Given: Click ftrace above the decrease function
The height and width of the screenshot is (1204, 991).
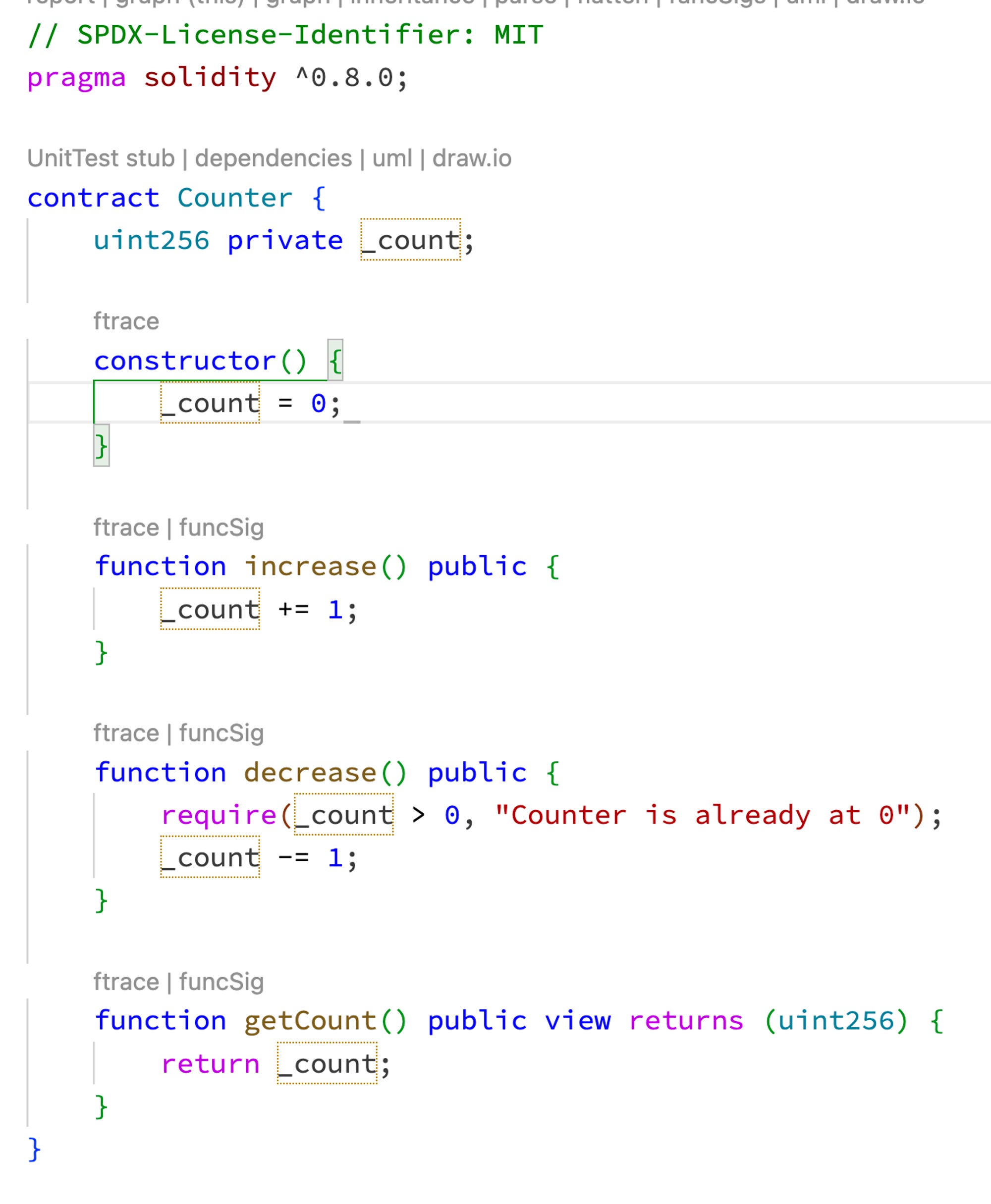Looking at the screenshot, I should point(126,733).
